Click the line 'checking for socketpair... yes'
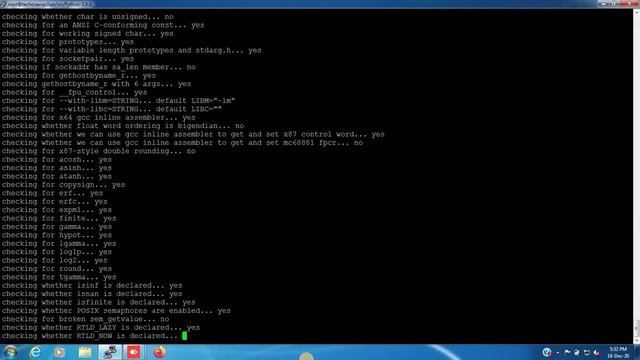Image resolution: width=640 pixels, height=360 pixels. click(x=68, y=59)
